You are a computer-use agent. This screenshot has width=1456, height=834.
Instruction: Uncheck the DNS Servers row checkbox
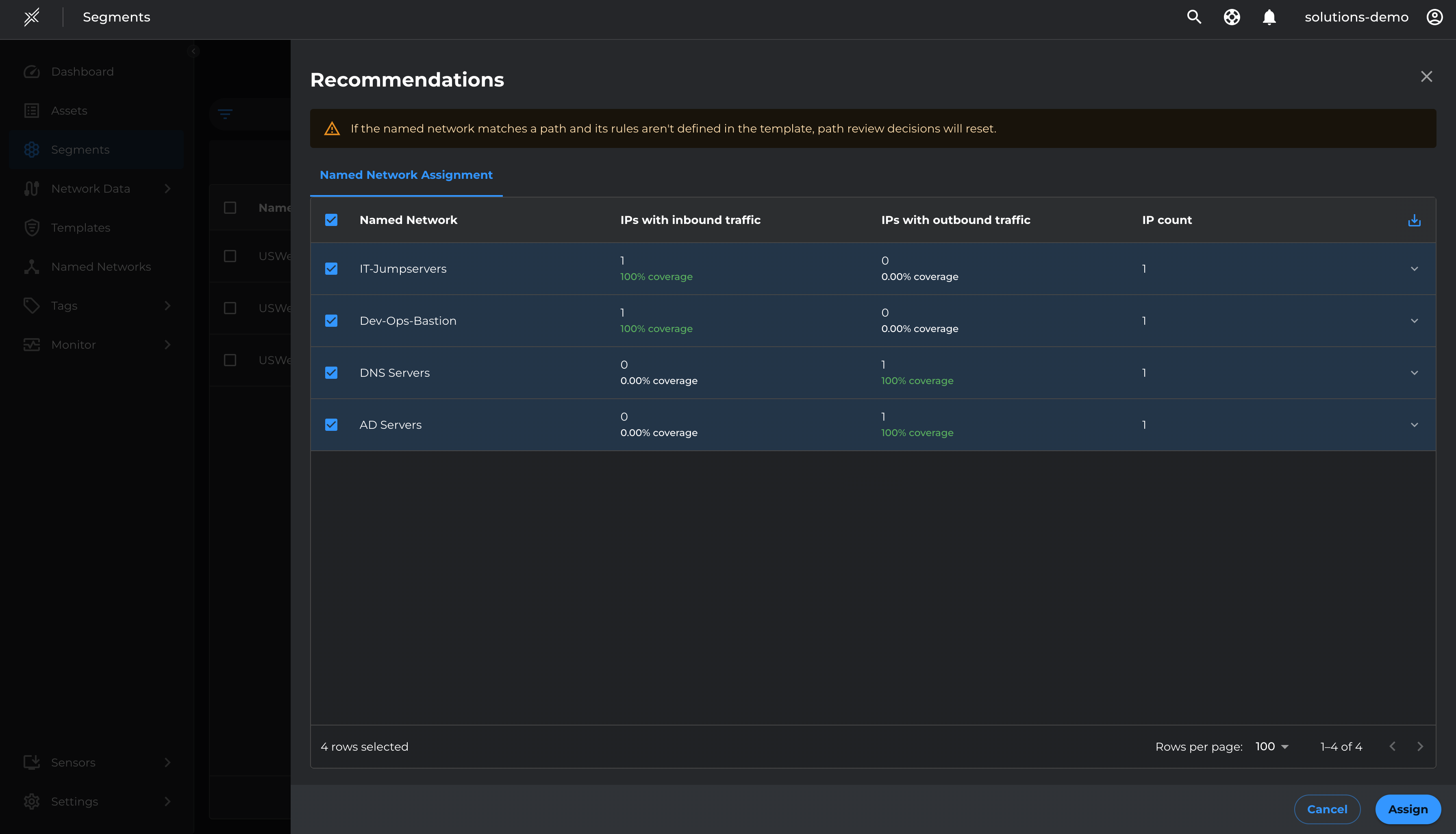331,373
